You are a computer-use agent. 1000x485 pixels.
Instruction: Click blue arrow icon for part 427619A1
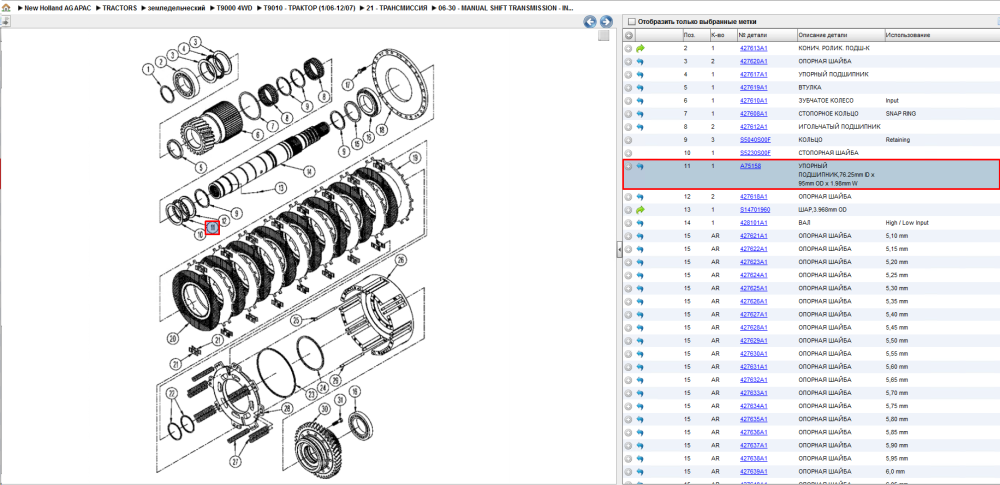pos(640,87)
